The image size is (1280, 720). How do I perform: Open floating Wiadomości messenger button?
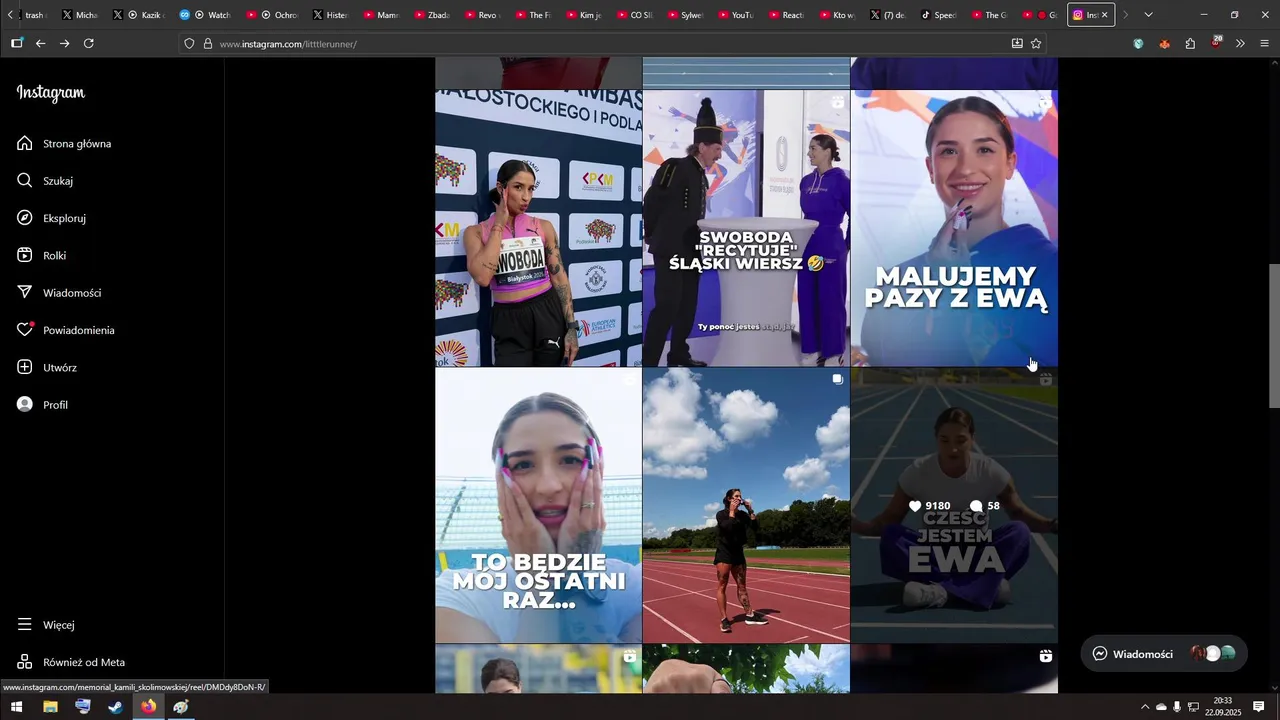[1164, 654]
